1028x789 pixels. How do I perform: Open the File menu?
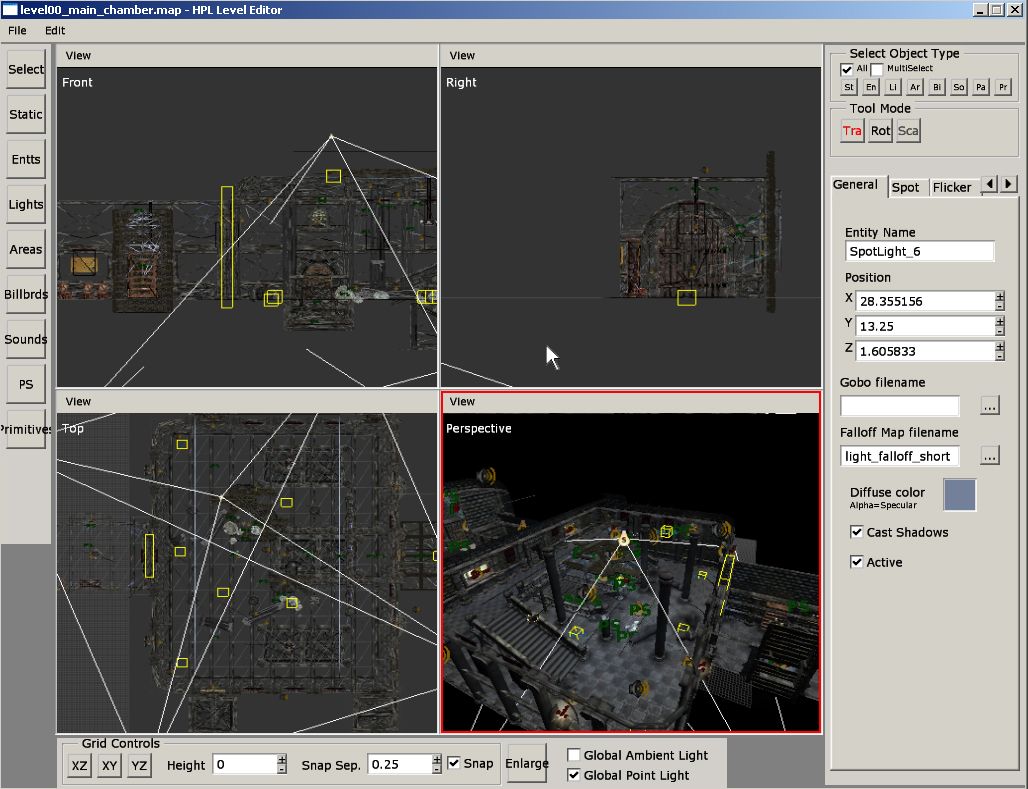[17, 31]
